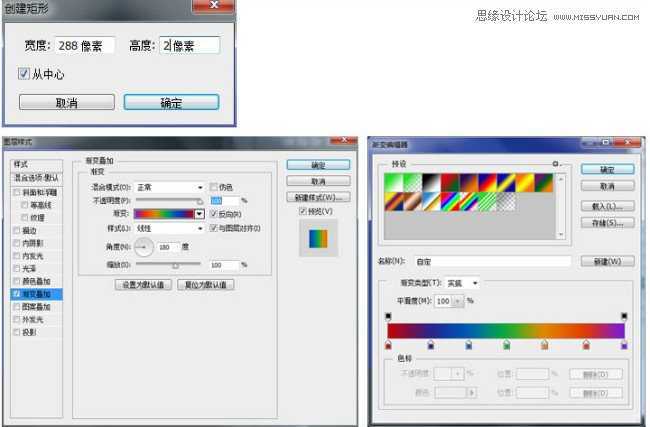
Task: Select the green-to-white gradient preset
Action: tap(394, 183)
